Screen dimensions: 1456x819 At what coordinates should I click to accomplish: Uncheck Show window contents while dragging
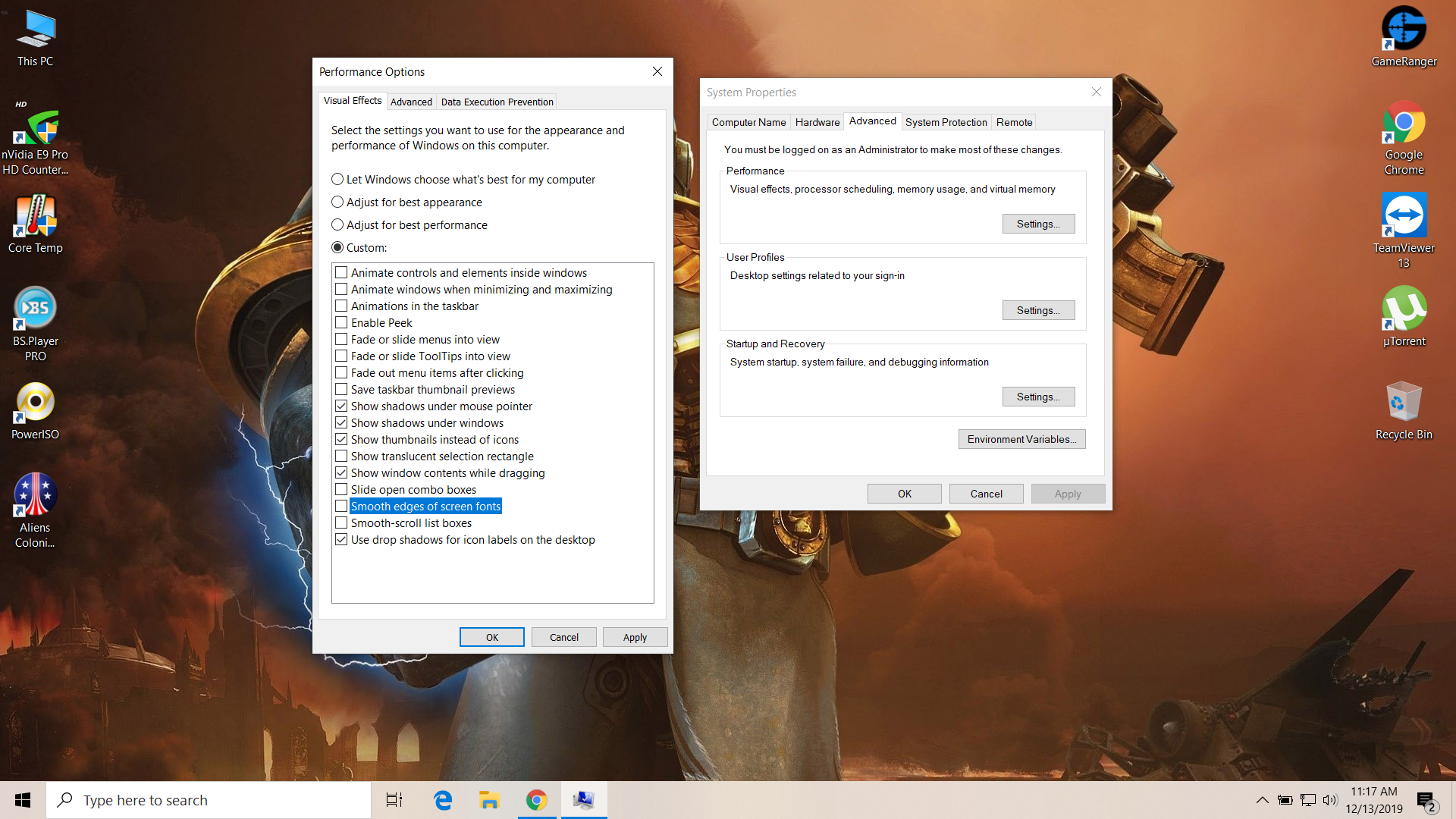click(341, 473)
